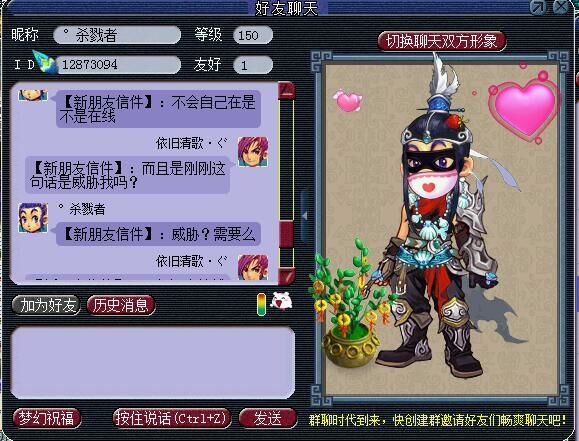This screenshot has width=579, height=441.
Task: Click the bear emoticon icon
Action: (x=281, y=302)
